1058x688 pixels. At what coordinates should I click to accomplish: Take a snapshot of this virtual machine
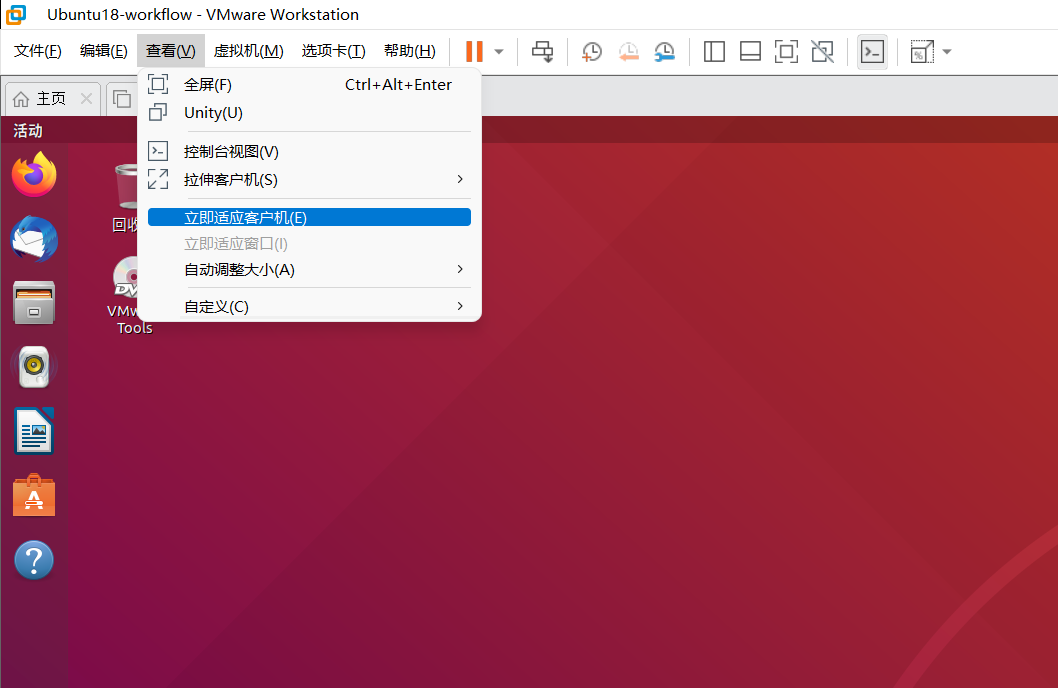click(x=592, y=51)
